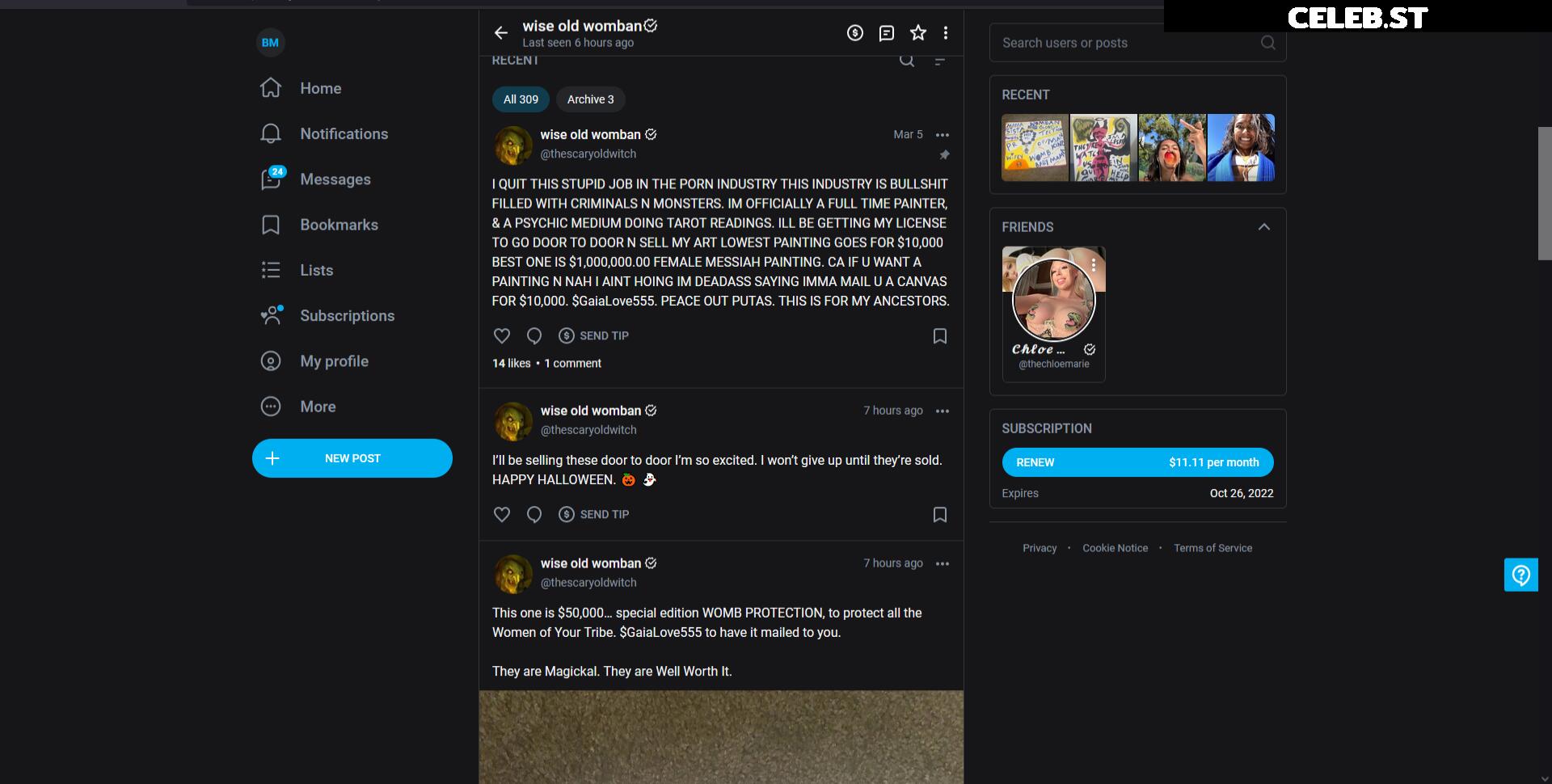This screenshot has height=784, width=1552.
Task: Open Bookmarks from the sidebar
Action: click(x=319, y=225)
